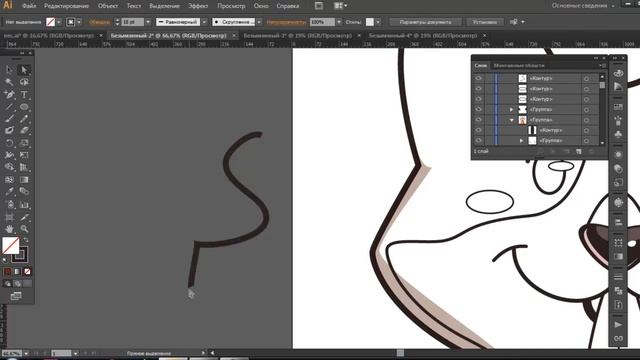Select the Zoom magnifier tool
This screenshot has width=640, height=360.
tap(24, 229)
